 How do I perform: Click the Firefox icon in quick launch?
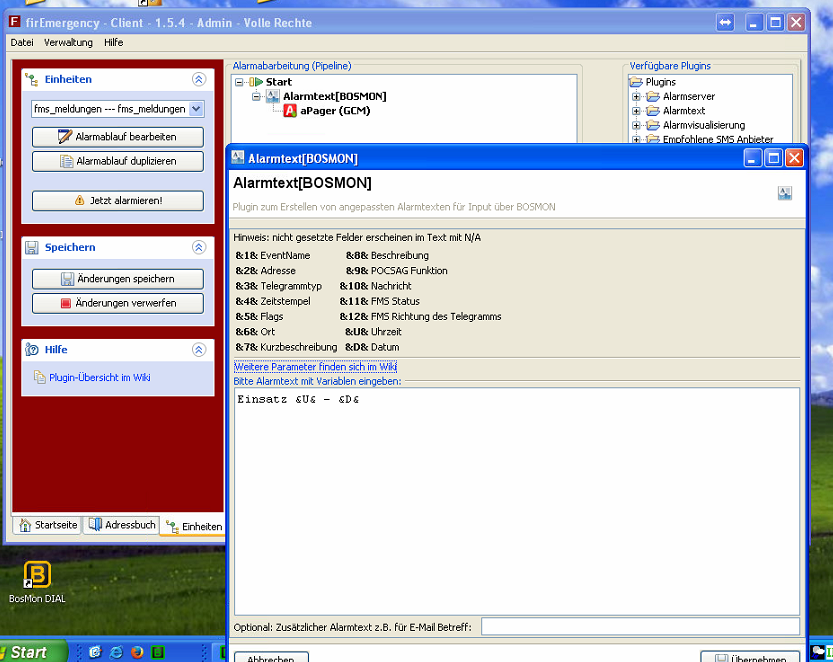(137, 652)
